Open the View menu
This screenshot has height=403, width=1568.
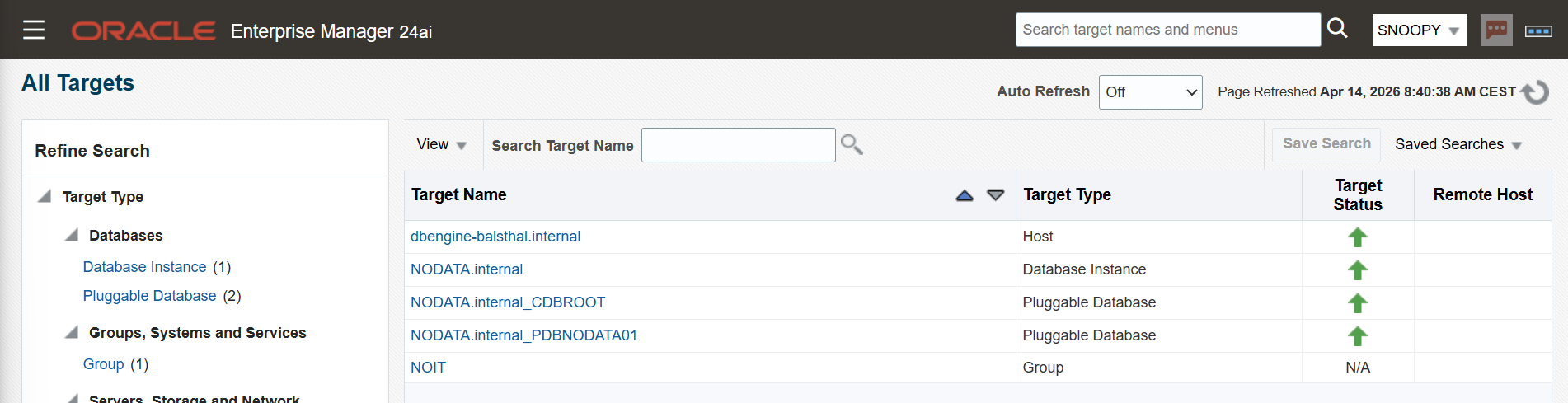[441, 145]
